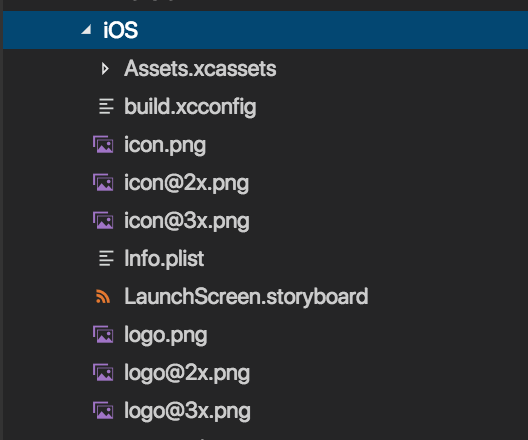Click the image icon next to icon@3x.png
Image resolution: width=528 pixels, height=440 pixels.
click(103, 221)
